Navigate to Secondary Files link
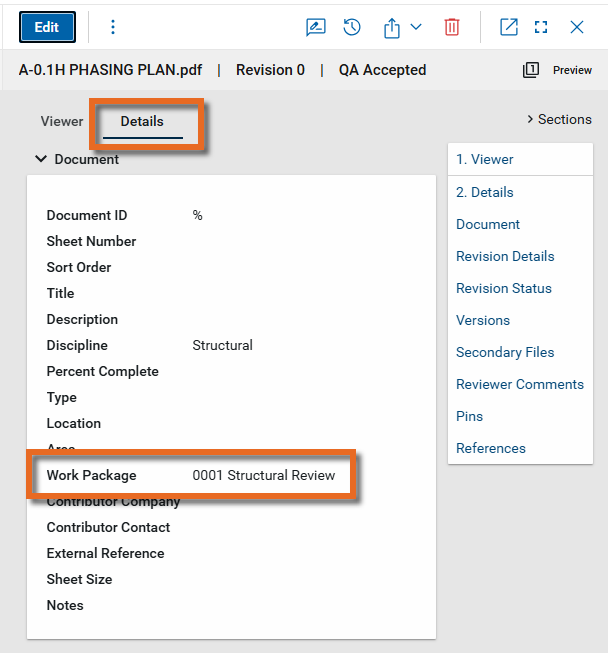 pos(505,352)
